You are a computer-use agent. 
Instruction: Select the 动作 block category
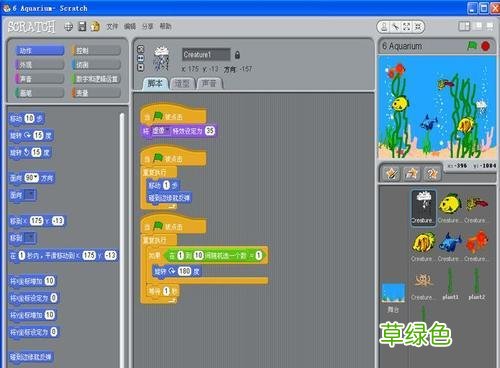(39, 50)
